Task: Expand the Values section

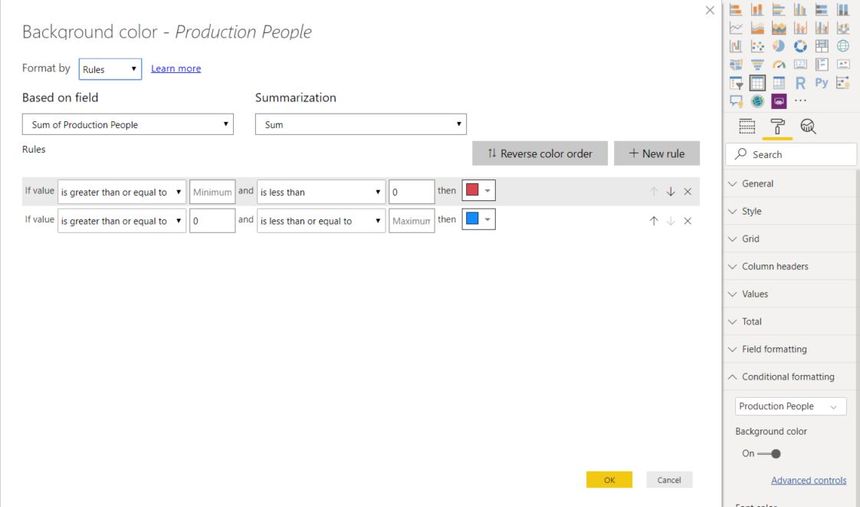Action: pyautogui.click(x=790, y=294)
